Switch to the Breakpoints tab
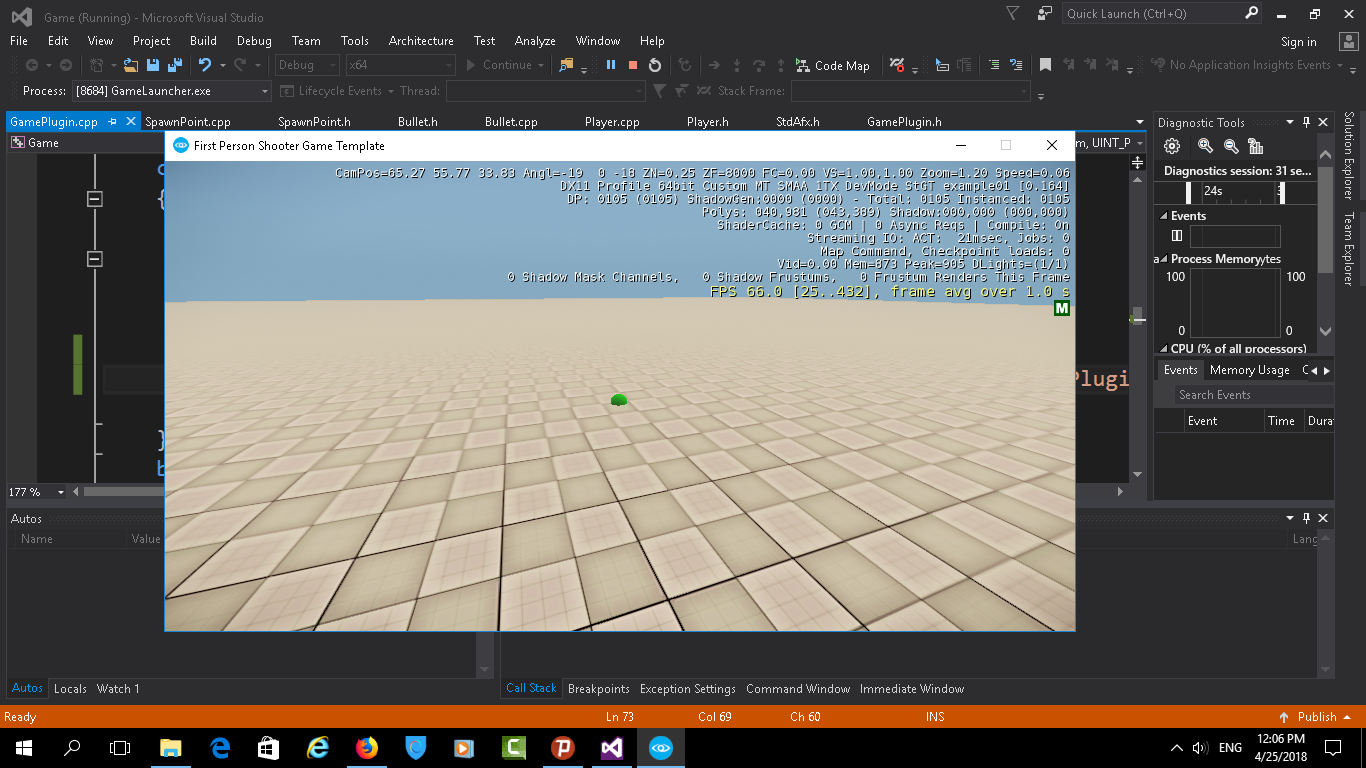 [x=599, y=689]
